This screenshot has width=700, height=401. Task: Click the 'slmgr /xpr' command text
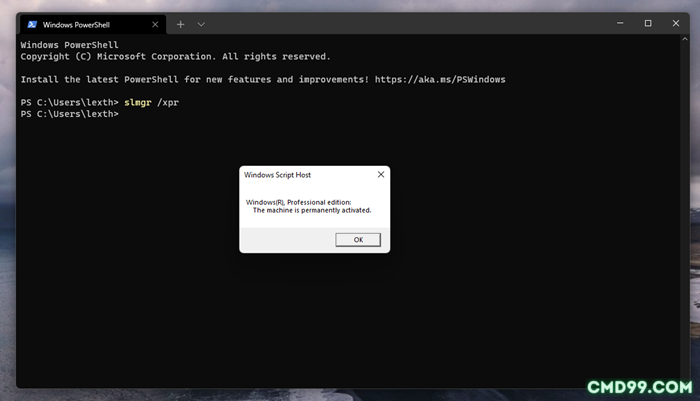tap(151, 102)
